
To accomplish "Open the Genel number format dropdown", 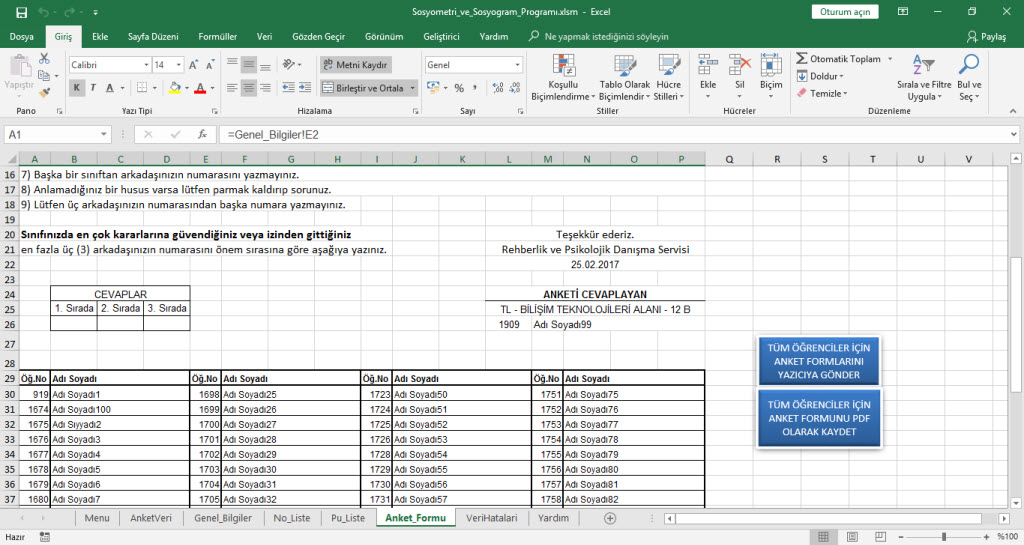I will coord(517,65).
